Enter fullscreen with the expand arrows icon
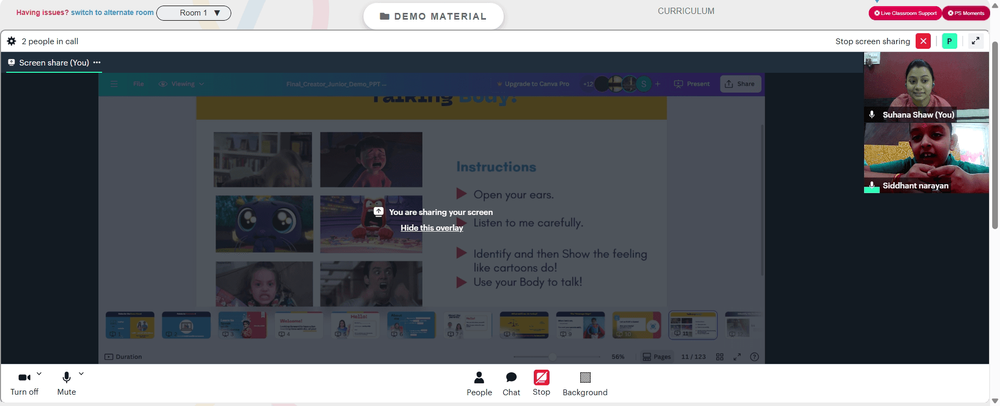This screenshot has width=1000, height=406. (975, 41)
